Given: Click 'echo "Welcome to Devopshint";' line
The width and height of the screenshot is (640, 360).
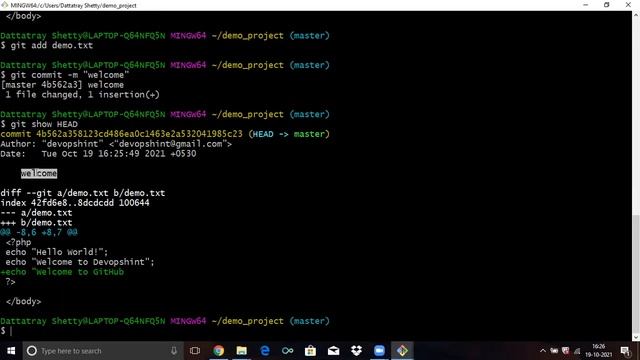Looking at the screenshot, I should pos(80,262).
